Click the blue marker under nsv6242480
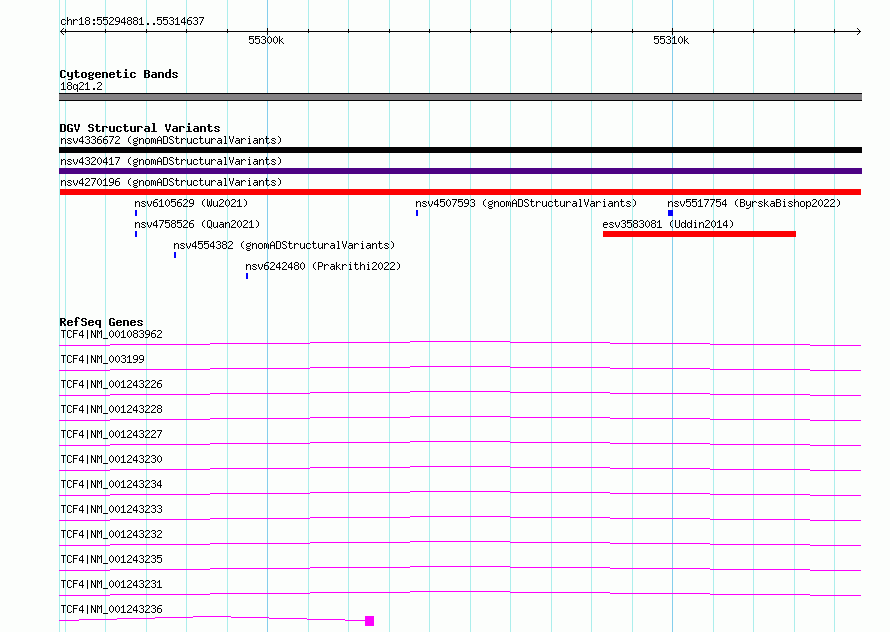This screenshot has width=890, height=632. tap(247, 276)
